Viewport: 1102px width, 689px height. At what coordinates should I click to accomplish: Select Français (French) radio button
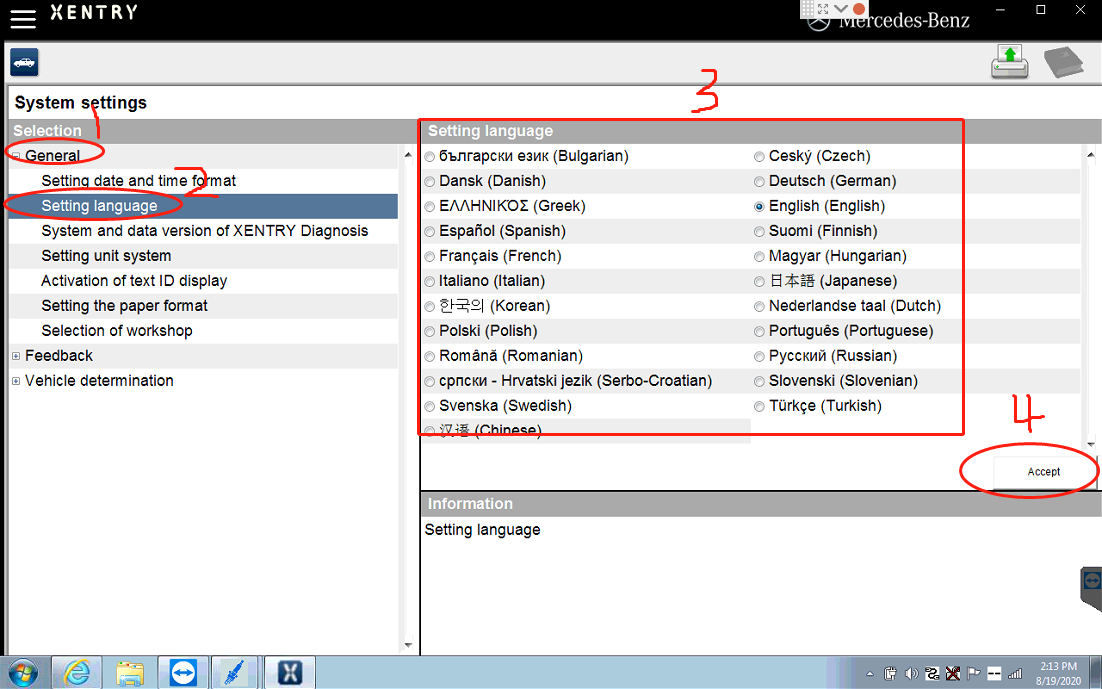click(429, 257)
